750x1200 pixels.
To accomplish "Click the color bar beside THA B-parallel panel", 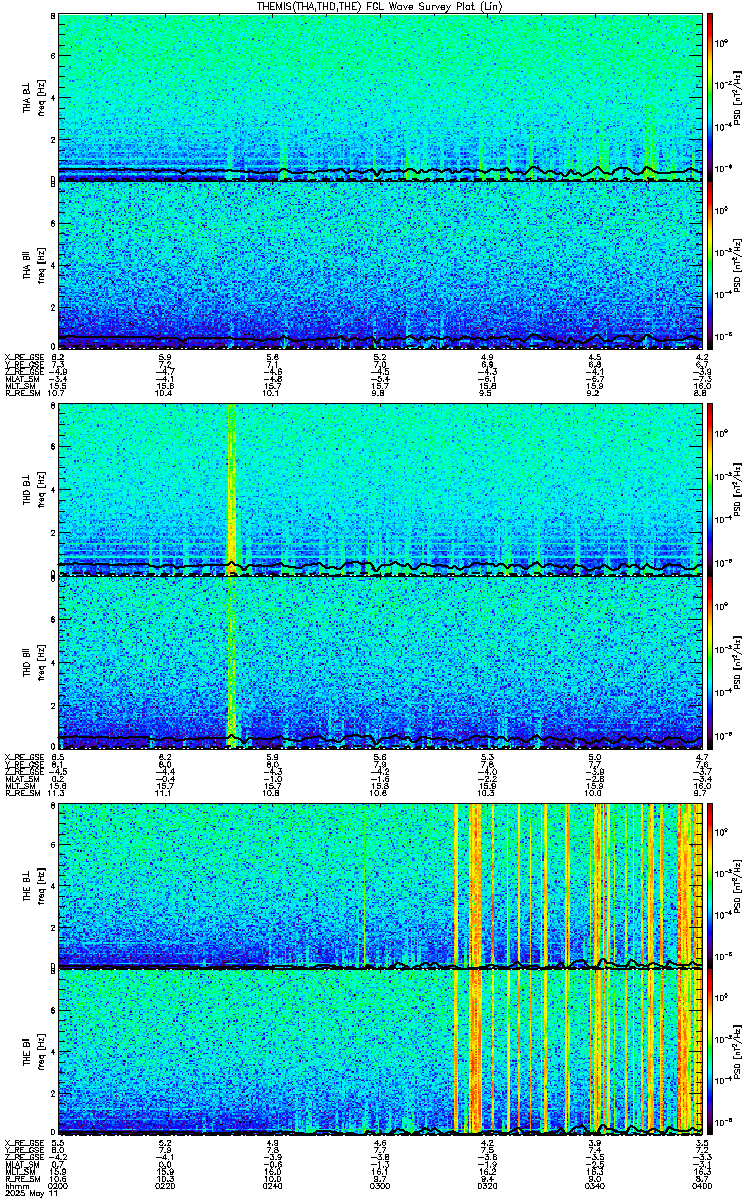I will pyautogui.click(x=711, y=265).
